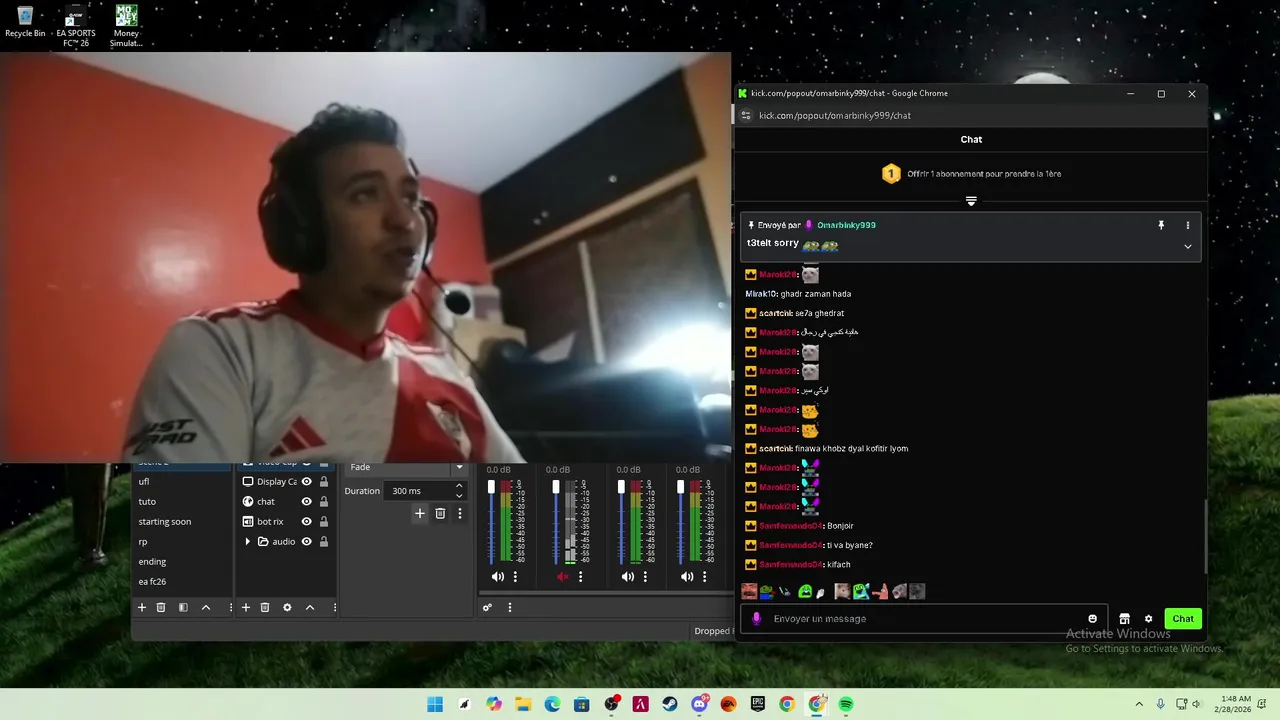Image resolution: width=1280 pixels, height=720 pixels.
Task: Increase transition duration stepper
Action: [459, 486]
